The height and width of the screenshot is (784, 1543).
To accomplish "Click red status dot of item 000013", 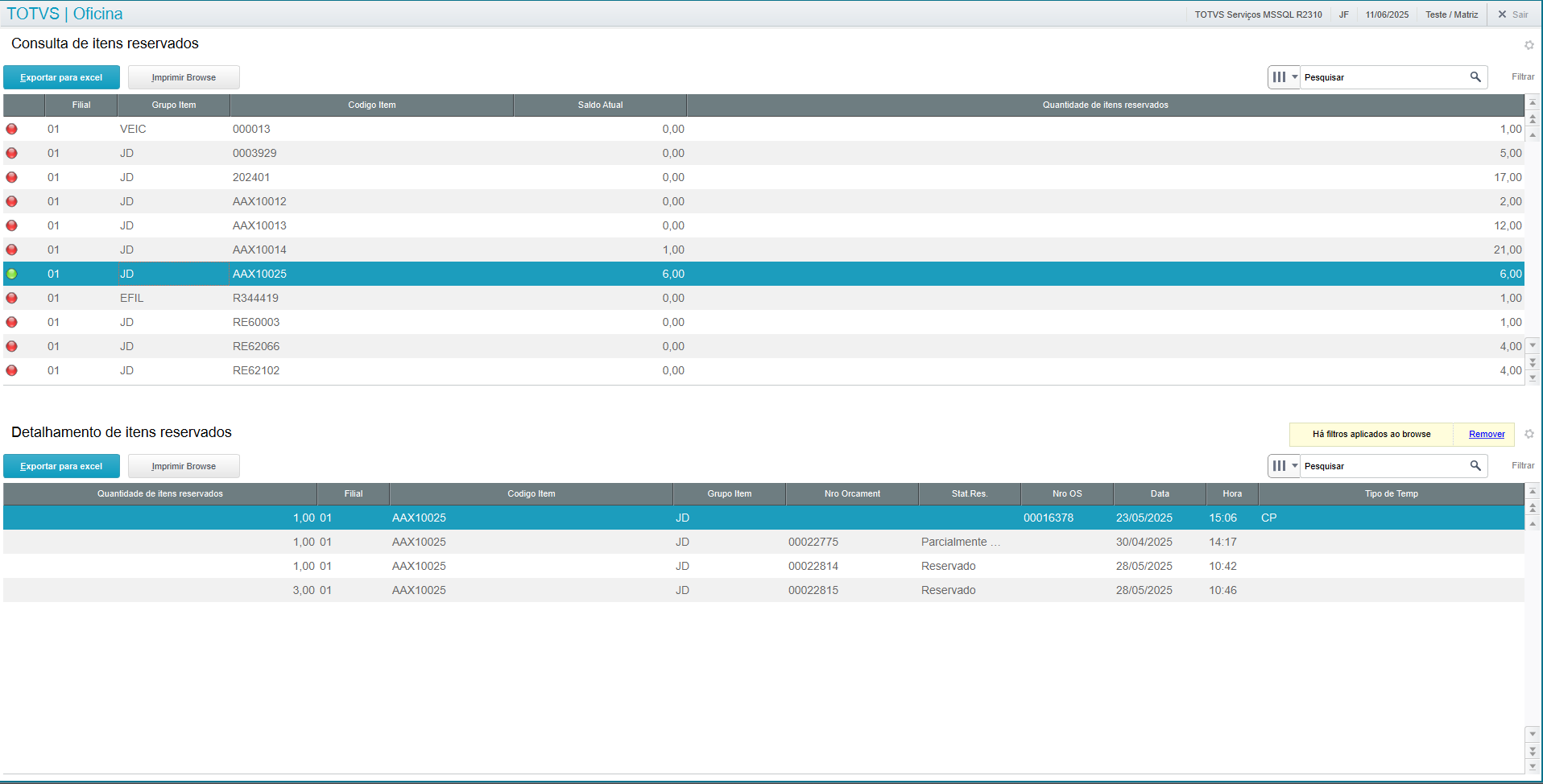I will coord(11,129).
